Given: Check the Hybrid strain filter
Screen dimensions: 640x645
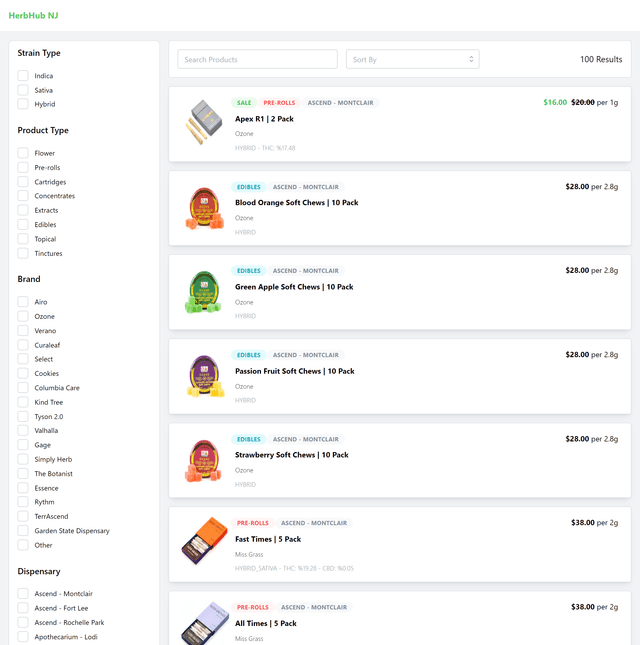Looking at the screenshot, I should 23,104.
